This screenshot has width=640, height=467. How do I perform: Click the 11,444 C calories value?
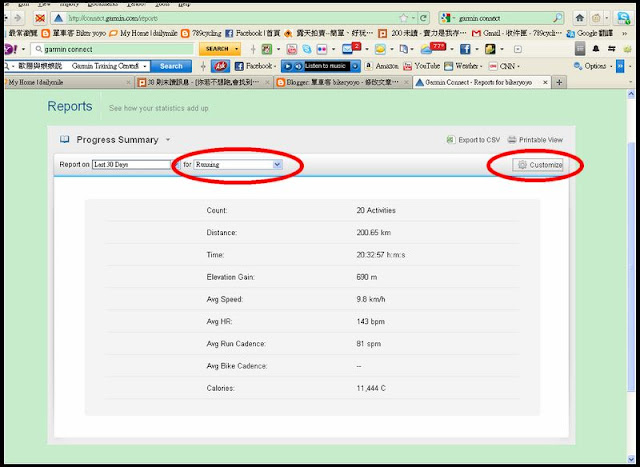click(371, 388)
